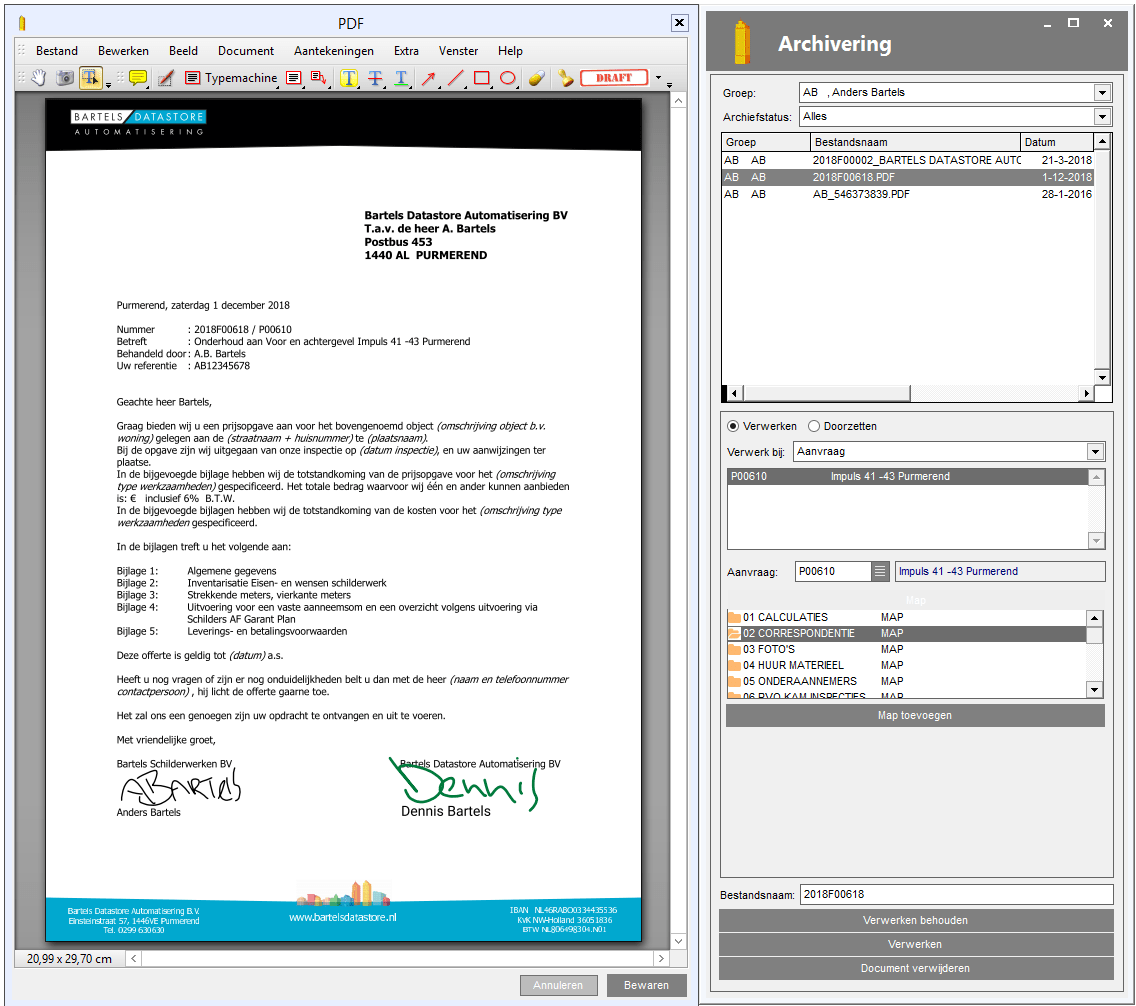Screen dimensions: 1136x1006
Task: Activate the Strikethrough text tool
Action: (375, 77)
